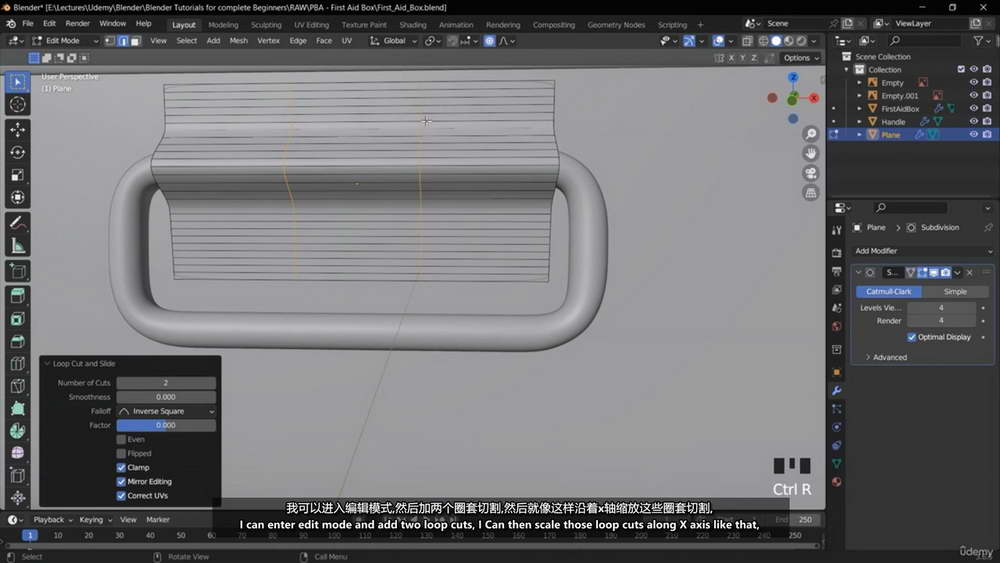Select the Inset Faces tool

click(17, 319)
